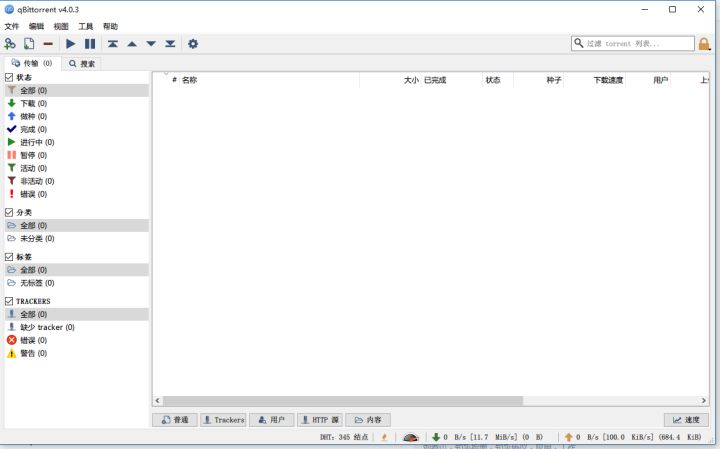Select the 完成 (0) status filter
Viewport: 720px width, 449px height.
77,129
